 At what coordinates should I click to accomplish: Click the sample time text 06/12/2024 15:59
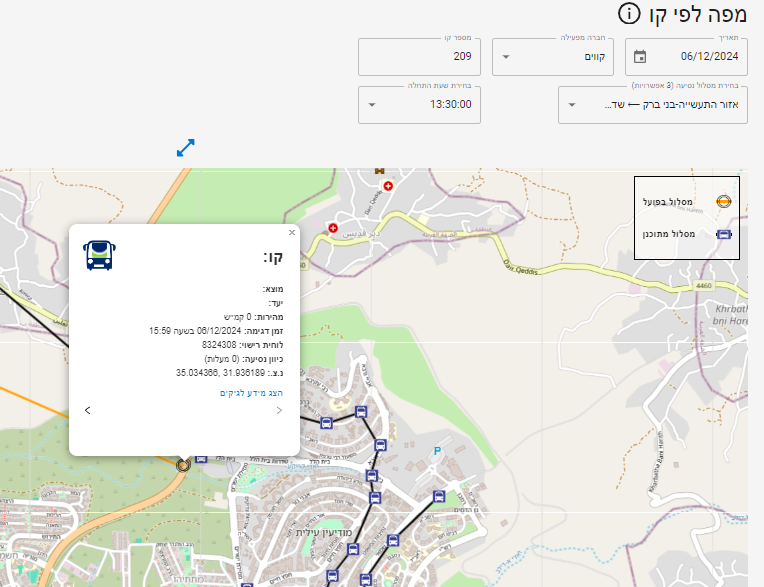tap(195, 331)
